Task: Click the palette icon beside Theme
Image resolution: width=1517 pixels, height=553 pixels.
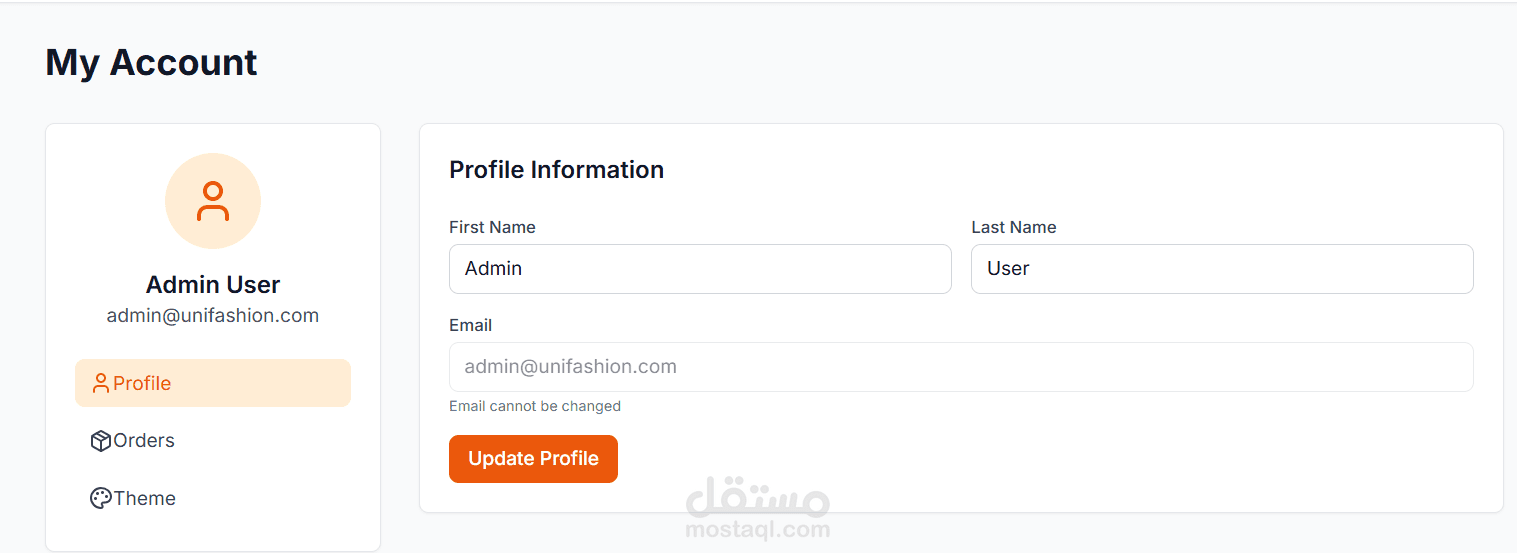Action: click(x=100, y=498)
